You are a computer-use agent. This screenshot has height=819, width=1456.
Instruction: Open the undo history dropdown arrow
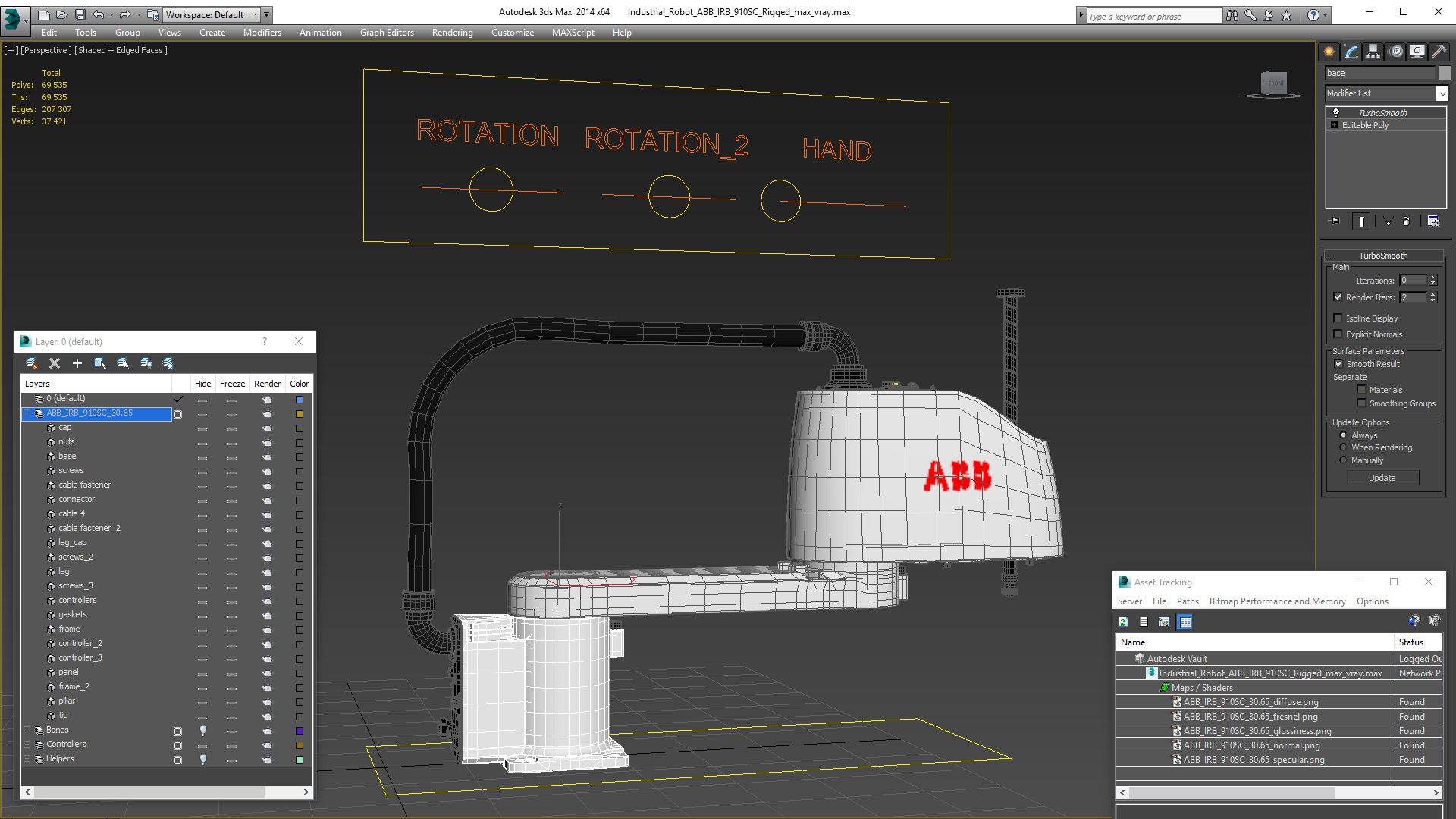coord(111,14)
